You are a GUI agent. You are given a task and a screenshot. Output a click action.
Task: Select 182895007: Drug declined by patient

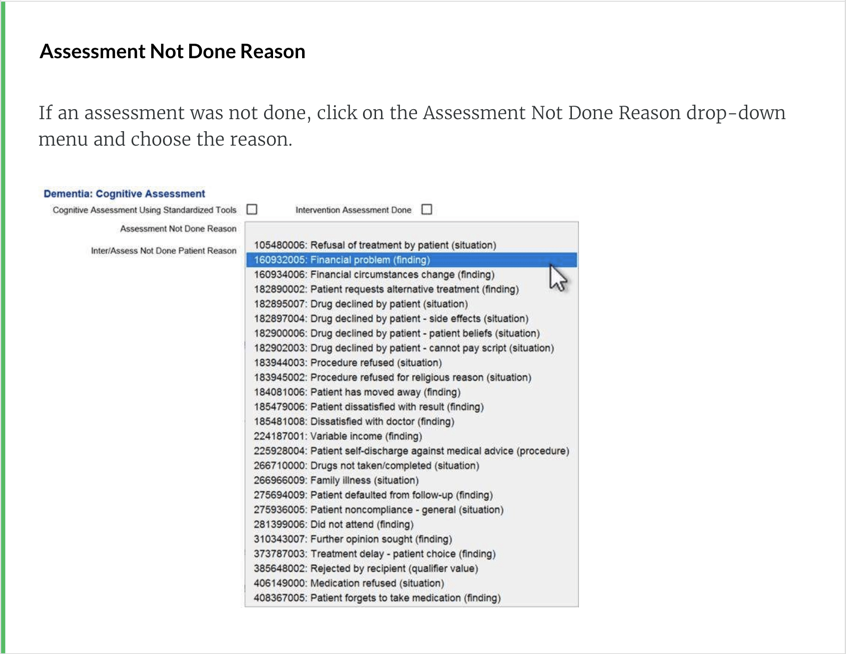click(360, 304)
